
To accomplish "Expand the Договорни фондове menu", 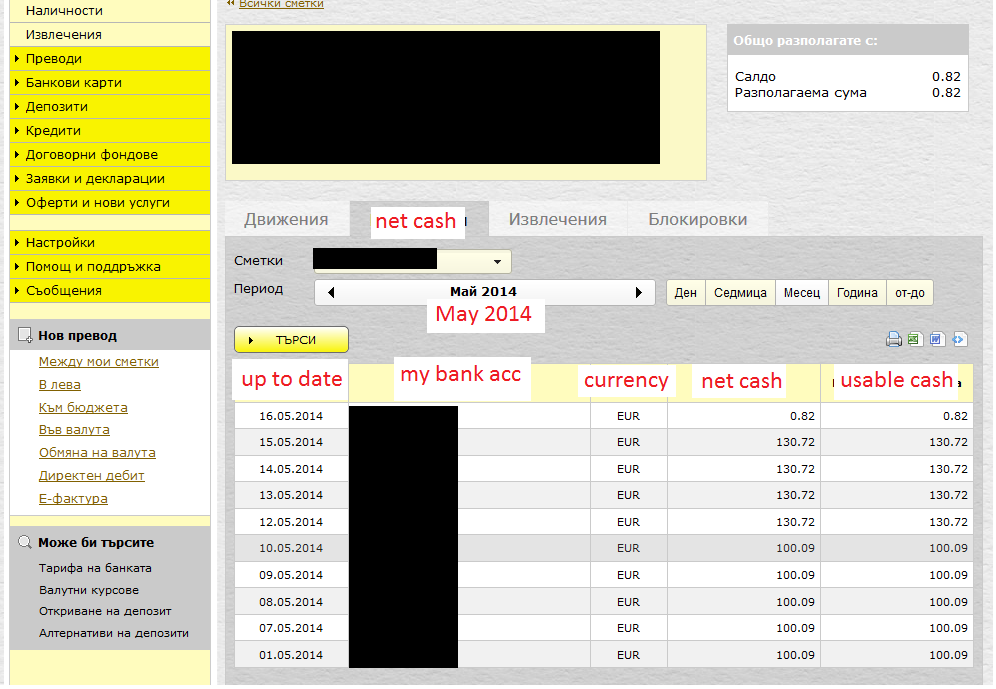I will click(110, 155).
